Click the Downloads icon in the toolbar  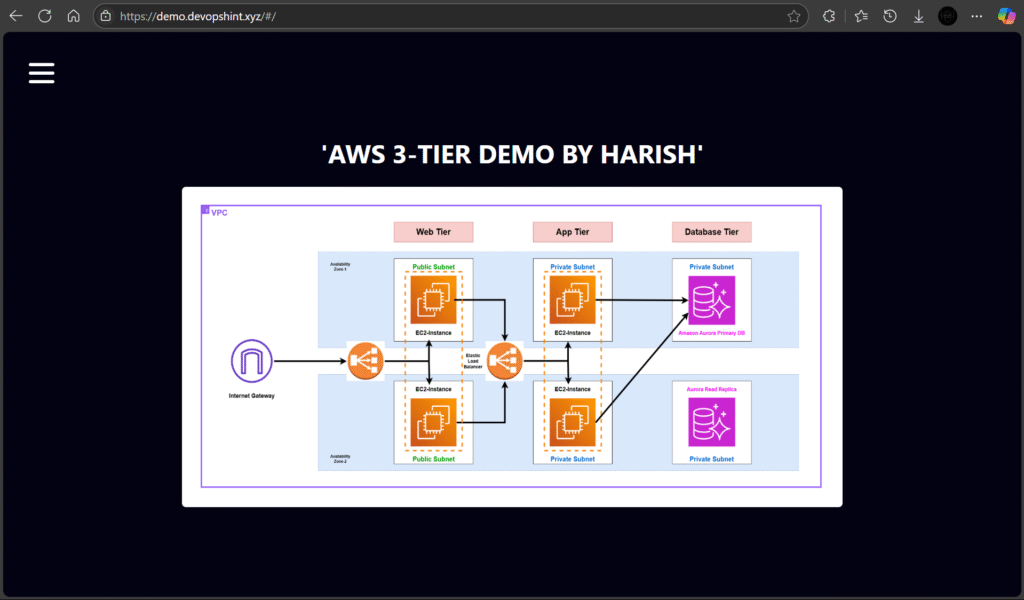pyautogui.click(x=918, y=15)
